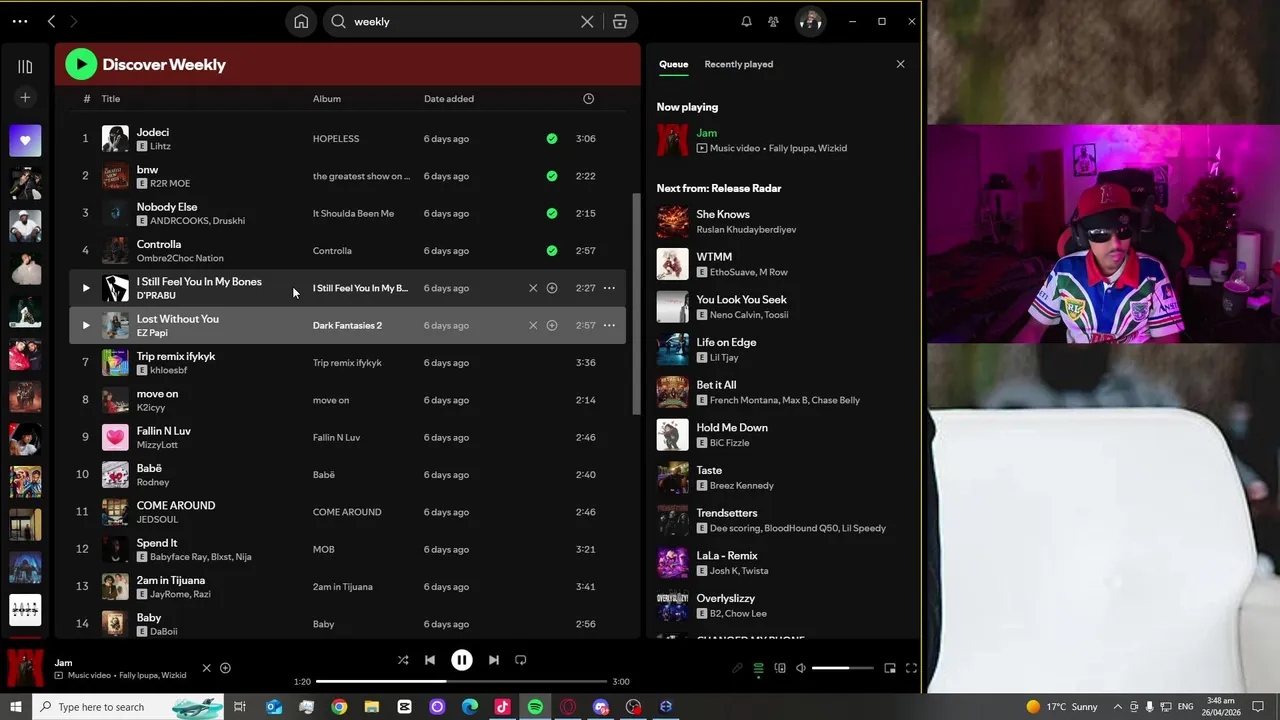Select the Queue tab
The height and width of the screenshot is (720, 1280).
(673, 64)
